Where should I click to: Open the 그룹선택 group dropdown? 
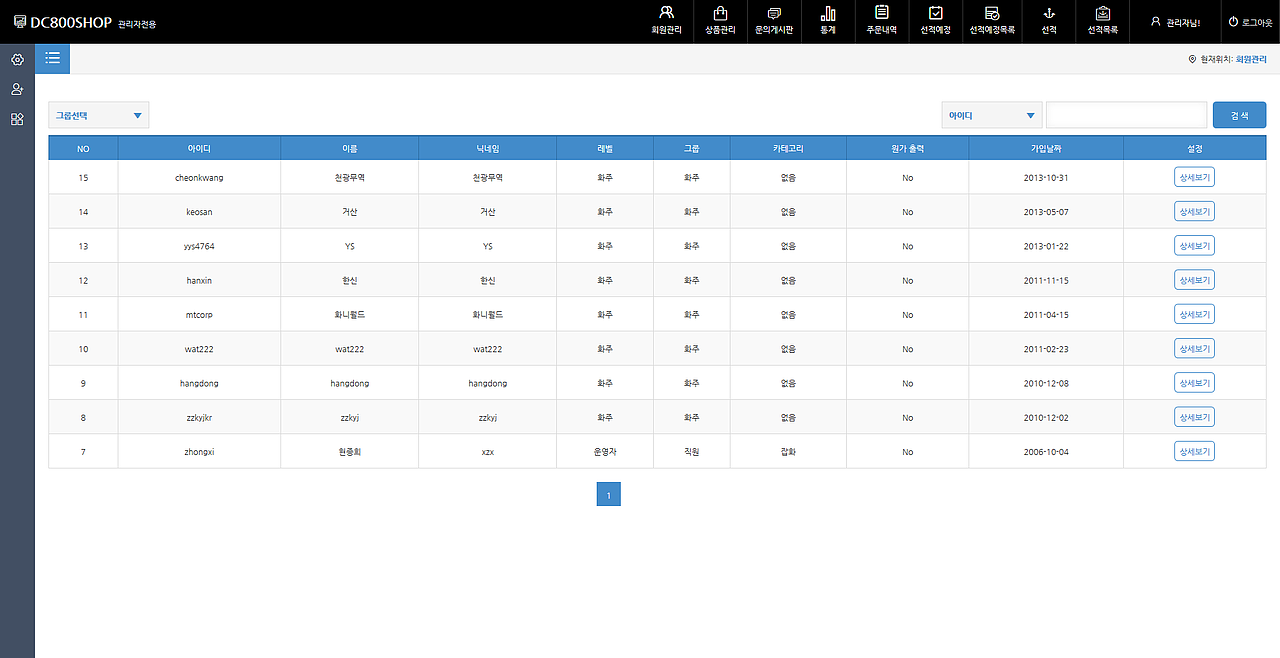(98, 115)
